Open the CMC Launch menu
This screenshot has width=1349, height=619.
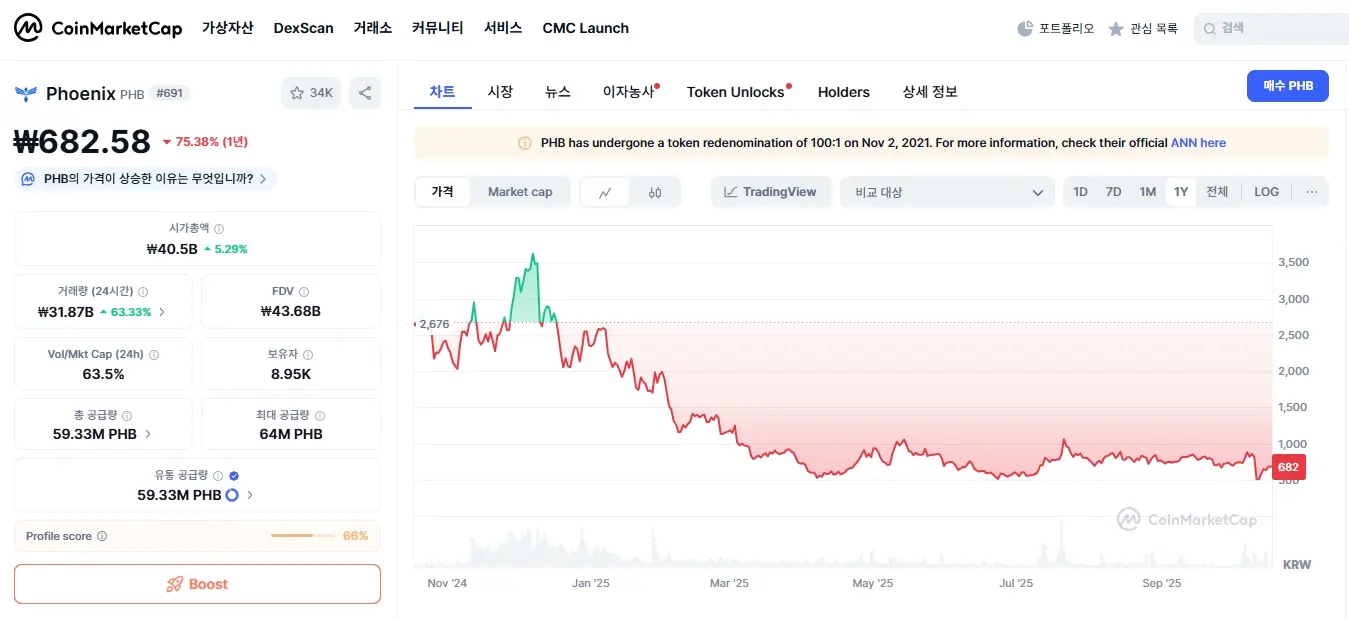point(586,28)
